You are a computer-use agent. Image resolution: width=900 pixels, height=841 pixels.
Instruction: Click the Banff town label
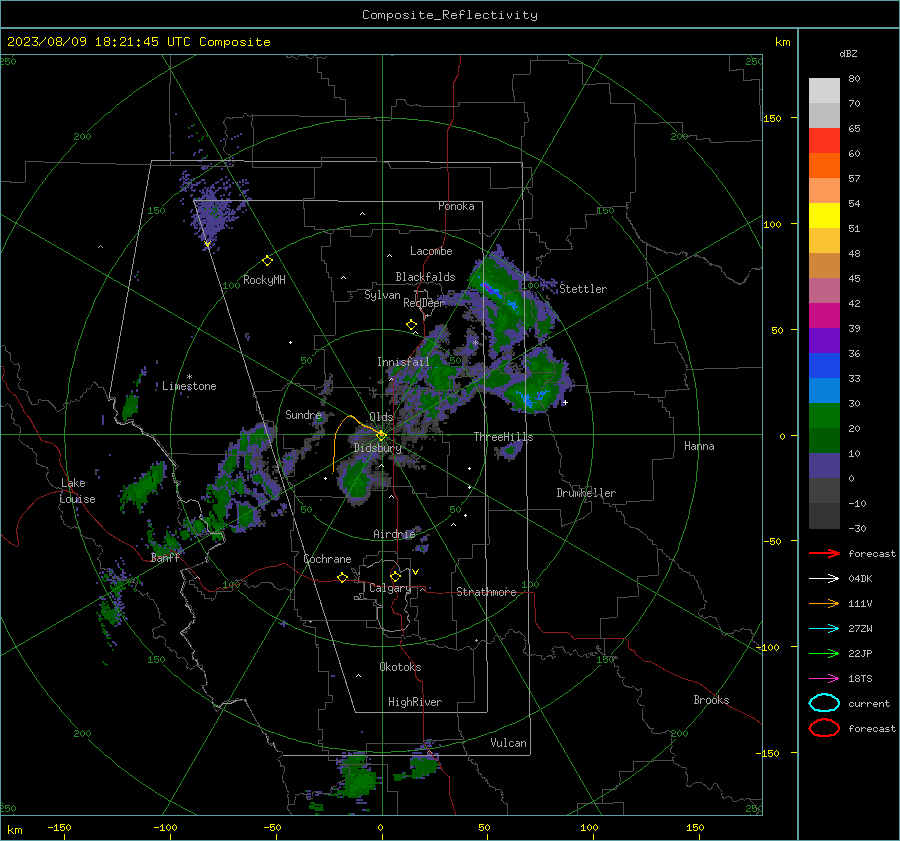pyautogui.click(x=165, y=558)
